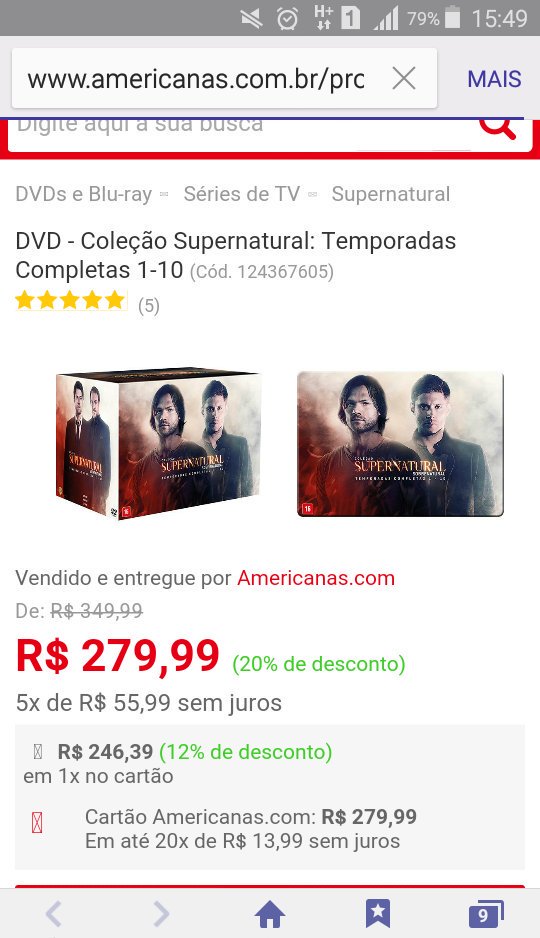Tap the browser back arrow
Screen dimensions: 540x938
(54, 914)
